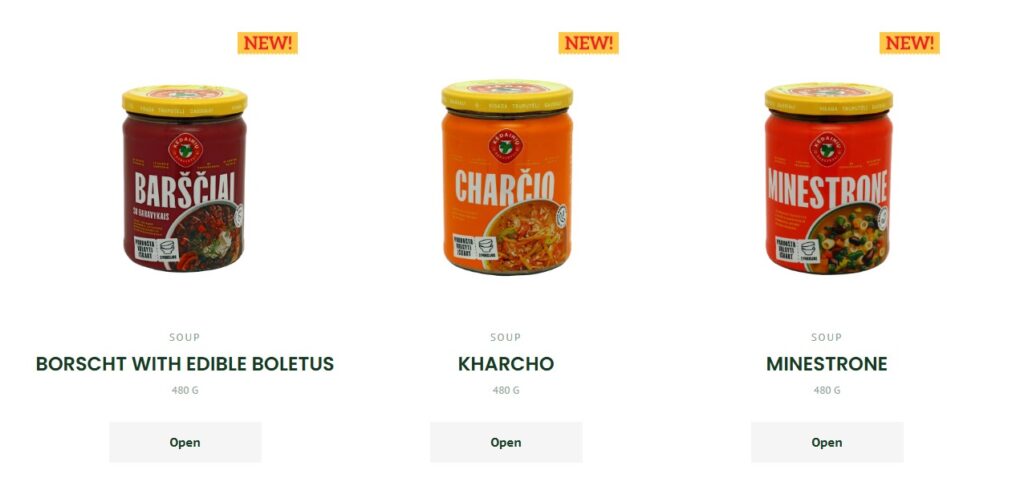Open the Minestrone soup product page

tap(827, 442)
